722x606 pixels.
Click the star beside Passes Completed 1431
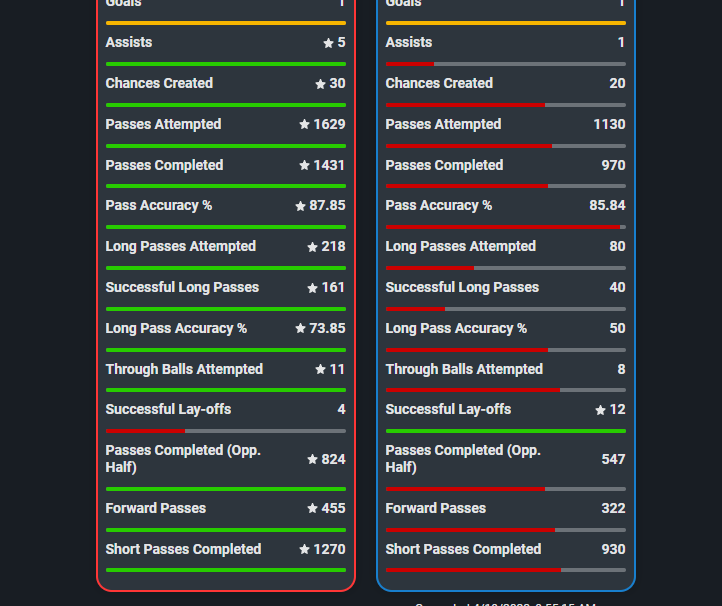tap(304, 165)
